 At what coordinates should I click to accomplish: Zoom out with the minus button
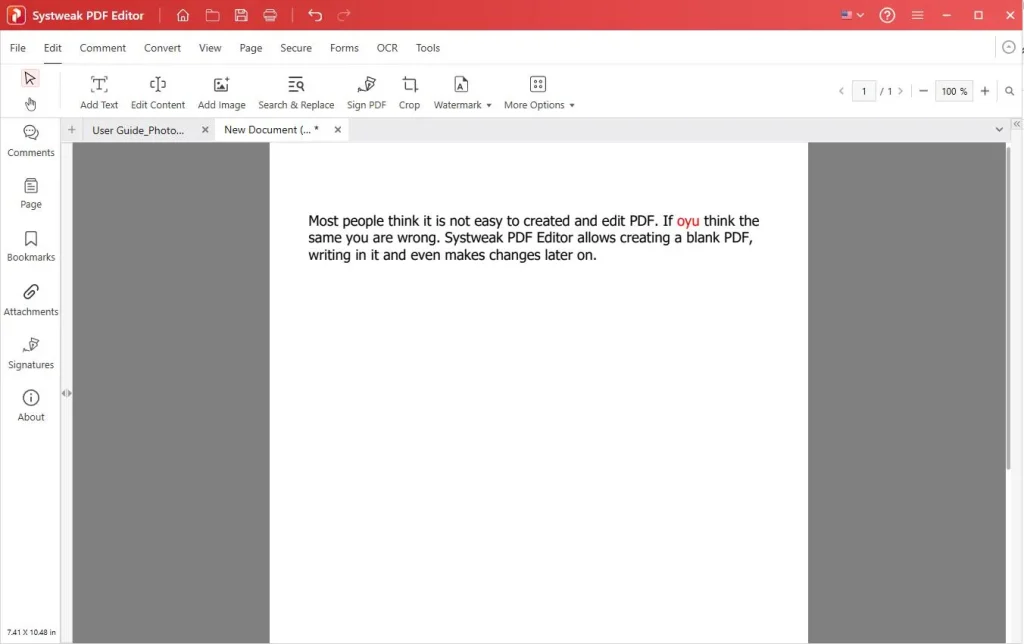(x=923, y=91)
